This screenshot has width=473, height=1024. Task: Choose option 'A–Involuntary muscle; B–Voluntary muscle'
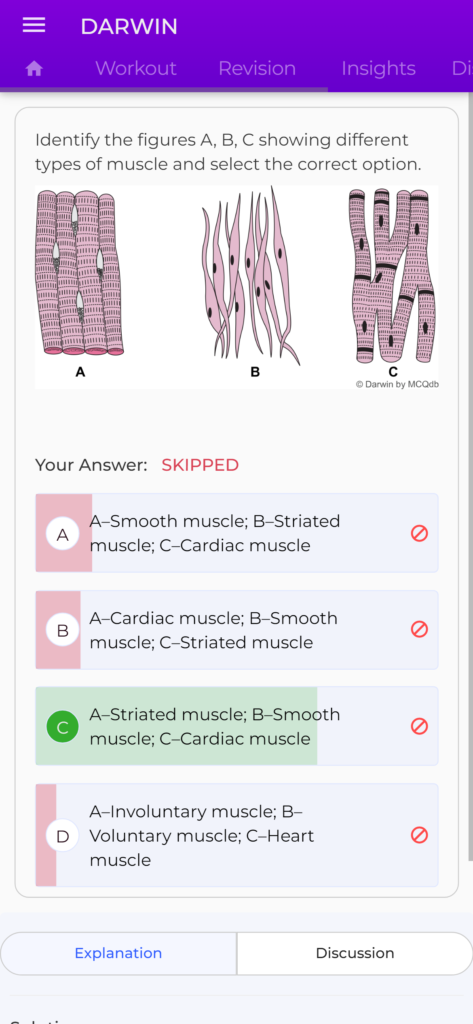pos(236,835)
